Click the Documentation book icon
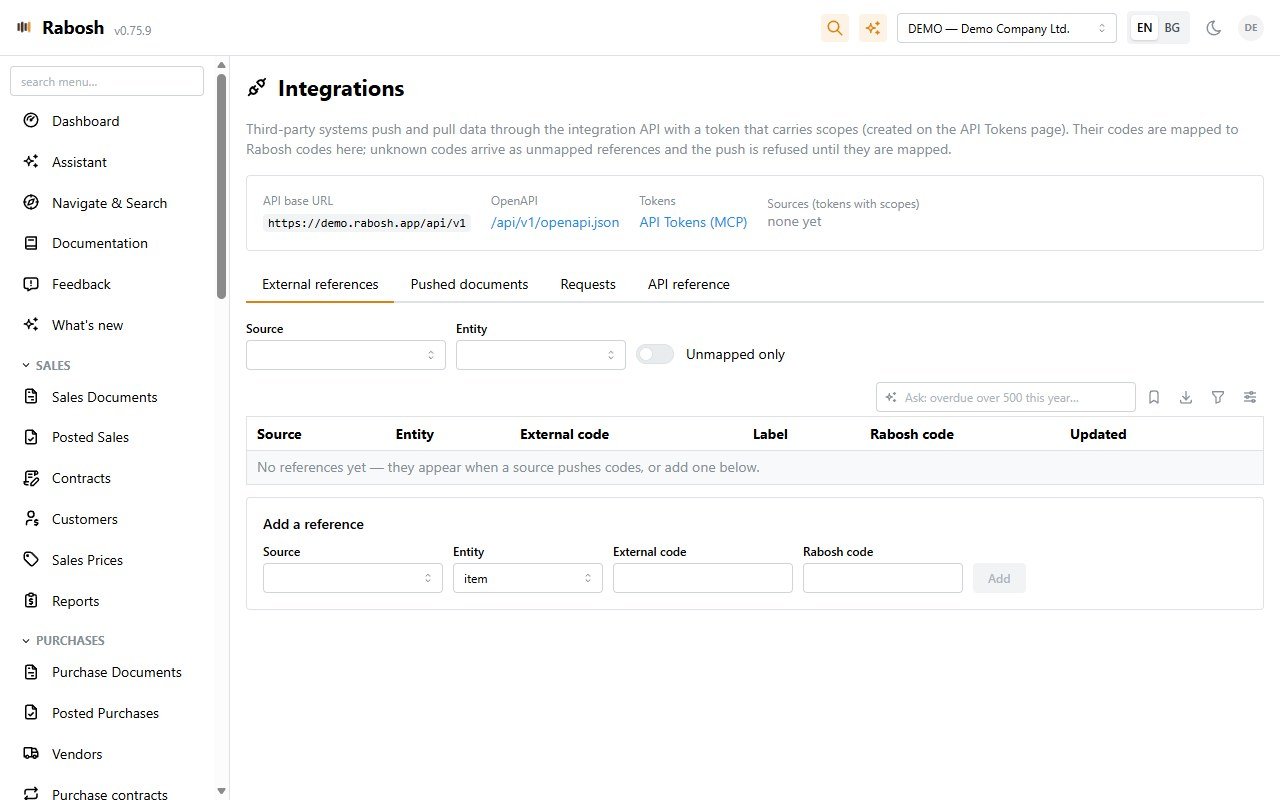The height and width of the screenshot is (800, 1280). point(31,243)
